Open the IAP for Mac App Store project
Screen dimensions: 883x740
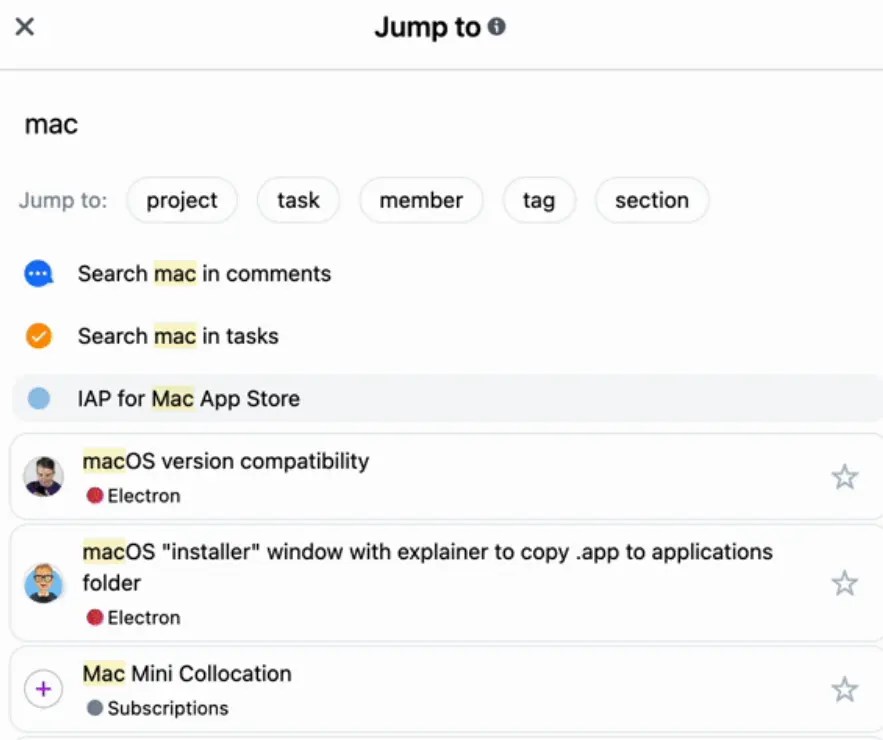[x=224, y=397]
